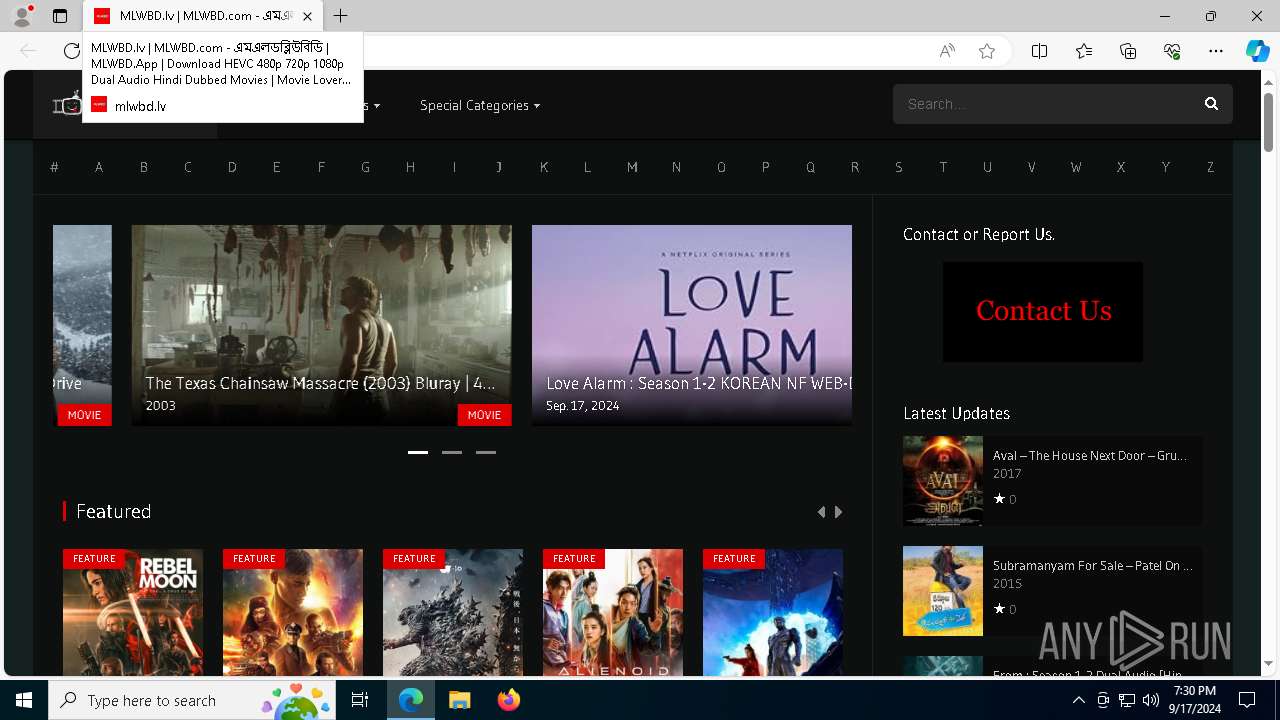Click the page scrollbar down arrow
The width and height of the screenshot is (1280, 720).
[x=1268, y=663]
